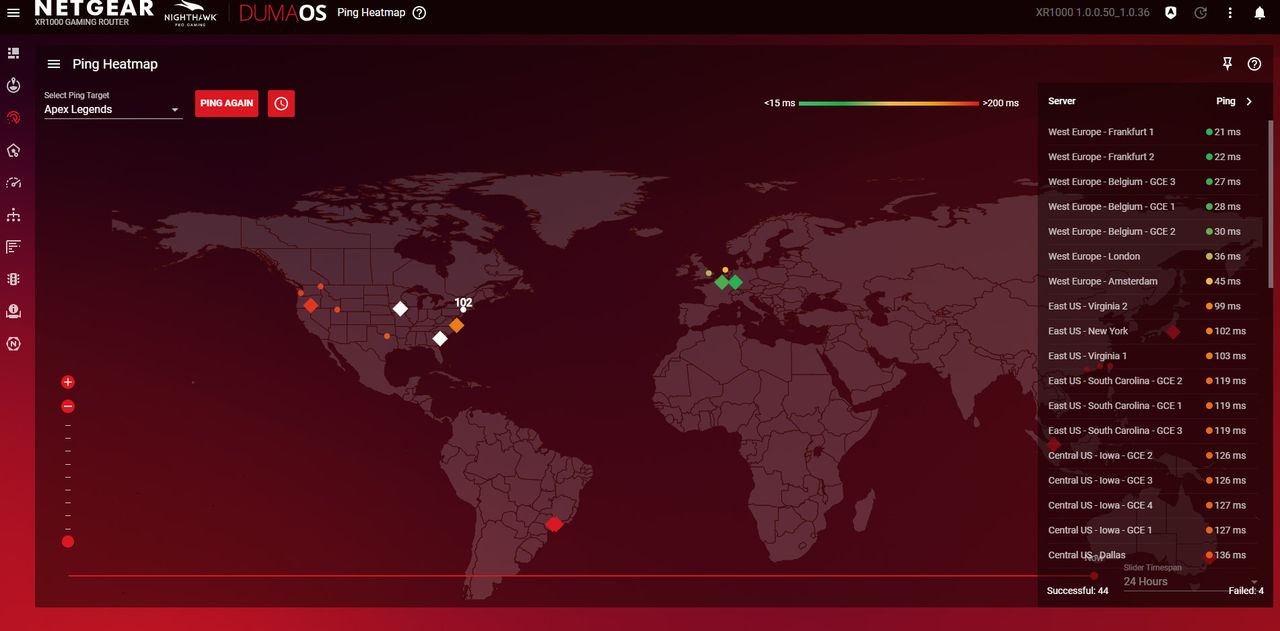The image size is (1280, 631).
Task: Open the three-dot more options menu
Action: (x=1230, y=13)
